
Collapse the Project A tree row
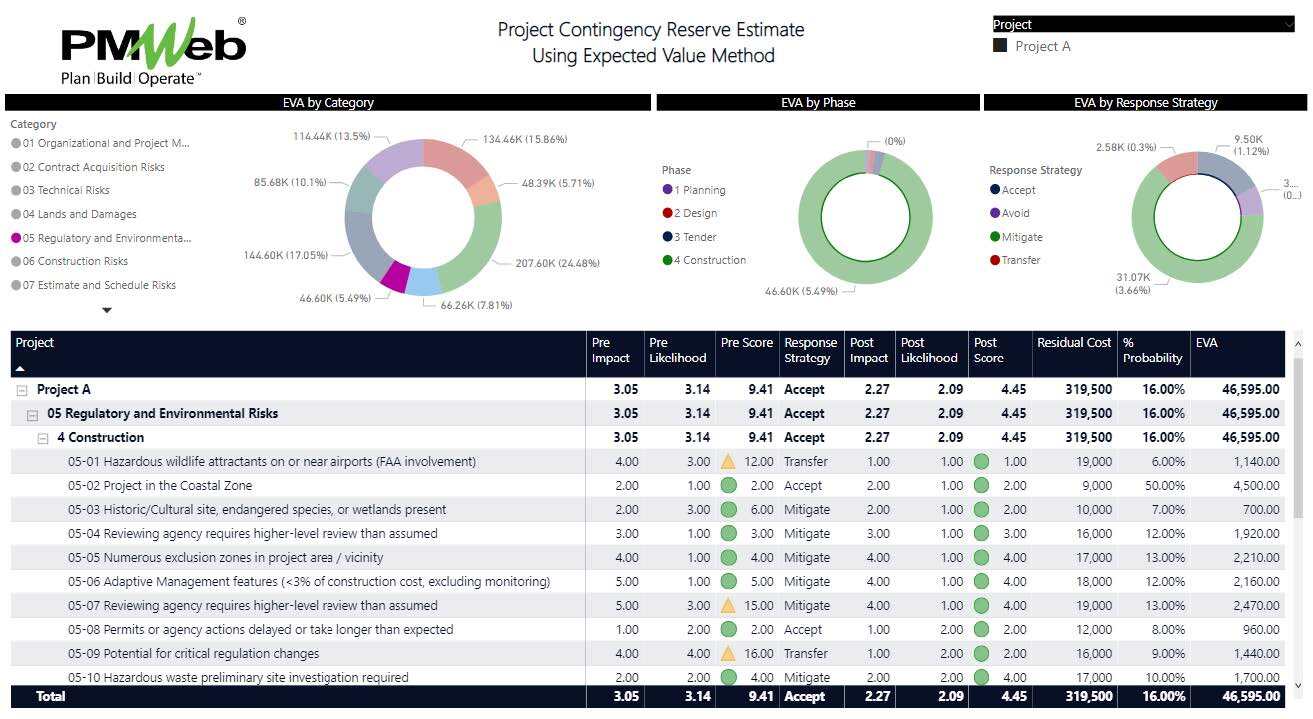22,390
